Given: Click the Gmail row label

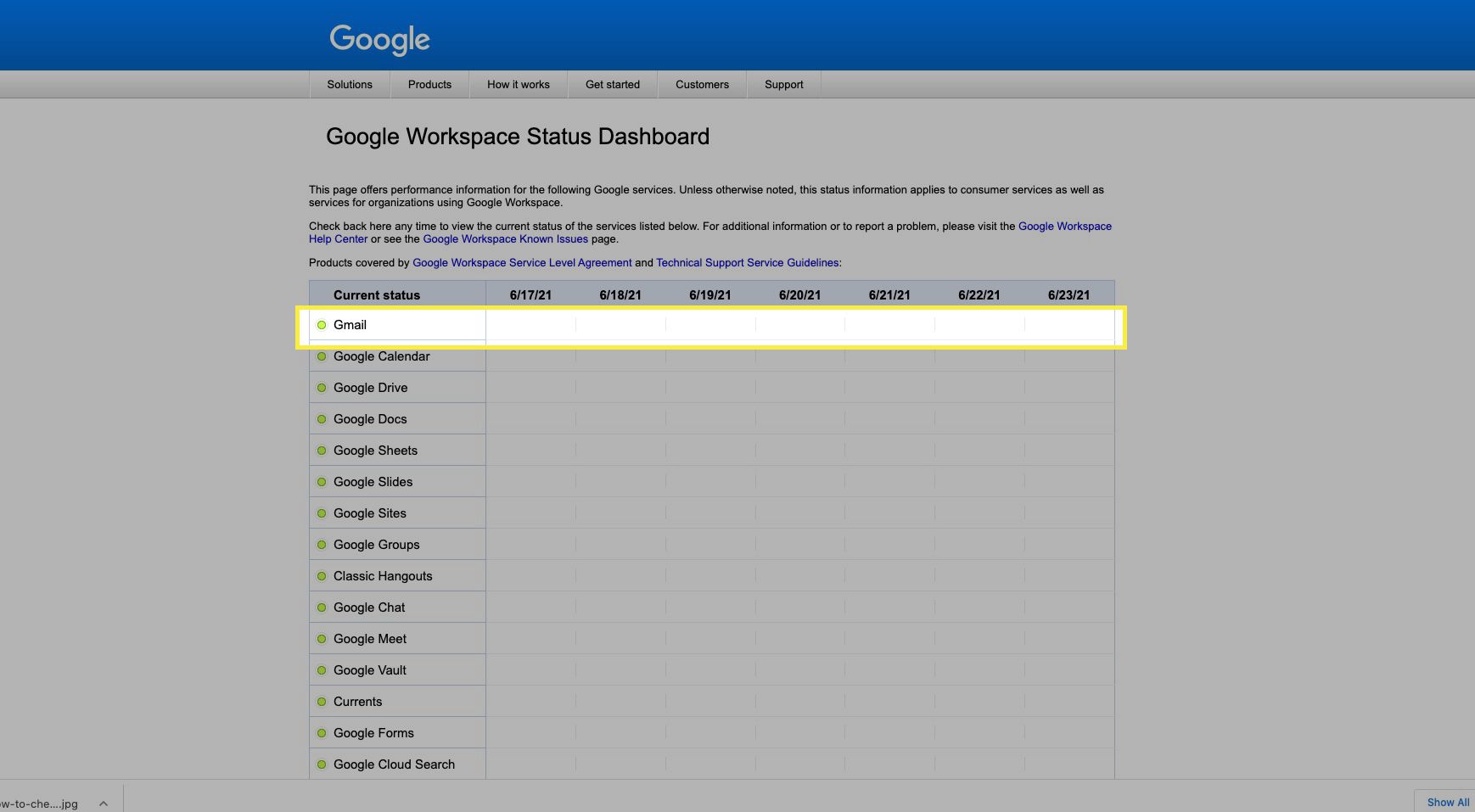Looking at the screenshot, I should point(350,325).
